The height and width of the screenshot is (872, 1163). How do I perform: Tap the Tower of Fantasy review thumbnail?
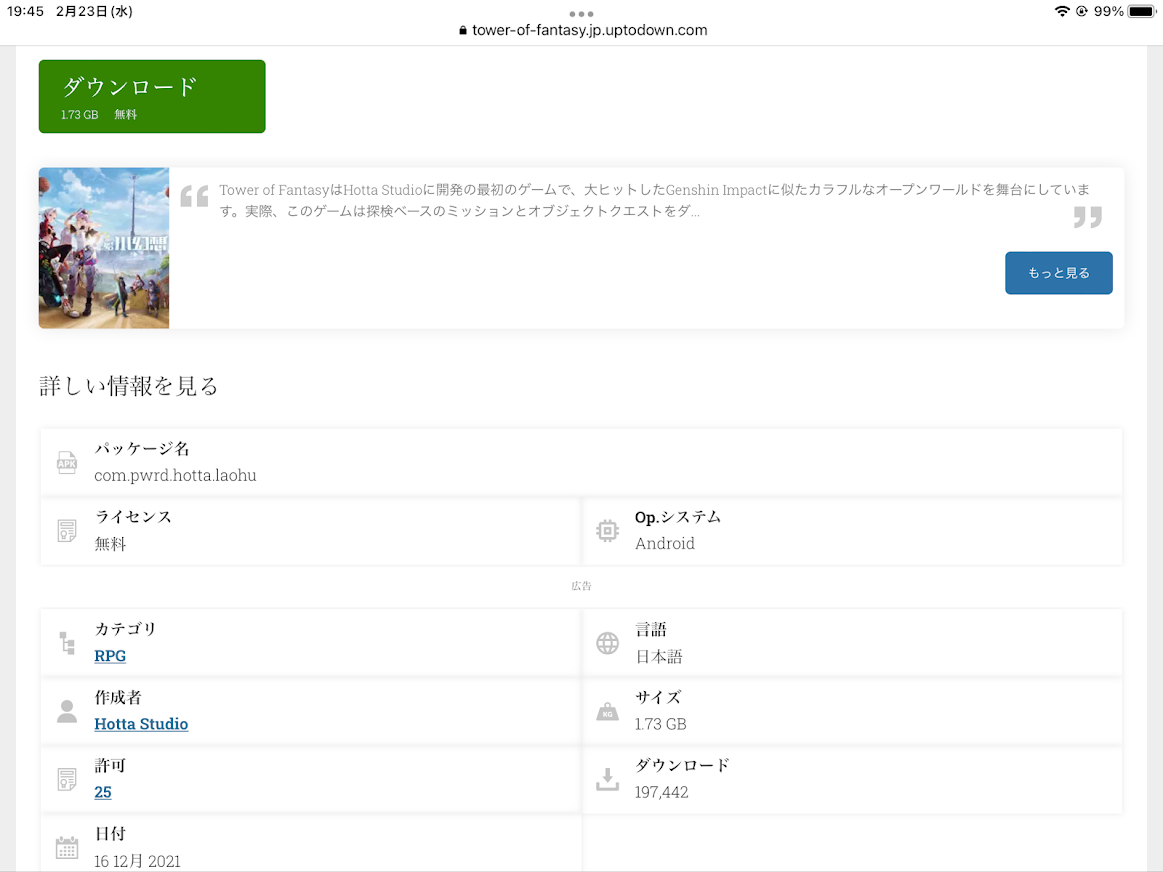tap(104, 248)
